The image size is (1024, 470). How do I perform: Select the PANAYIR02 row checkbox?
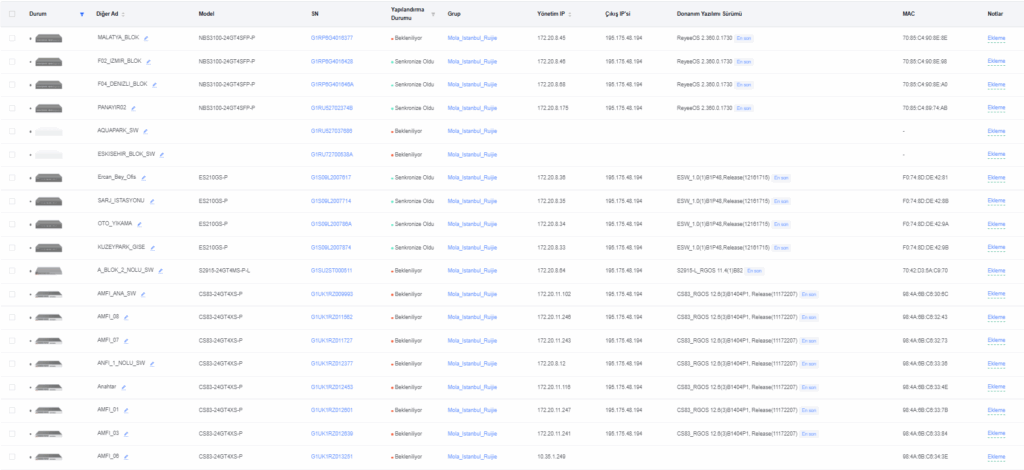coord(12,108)
